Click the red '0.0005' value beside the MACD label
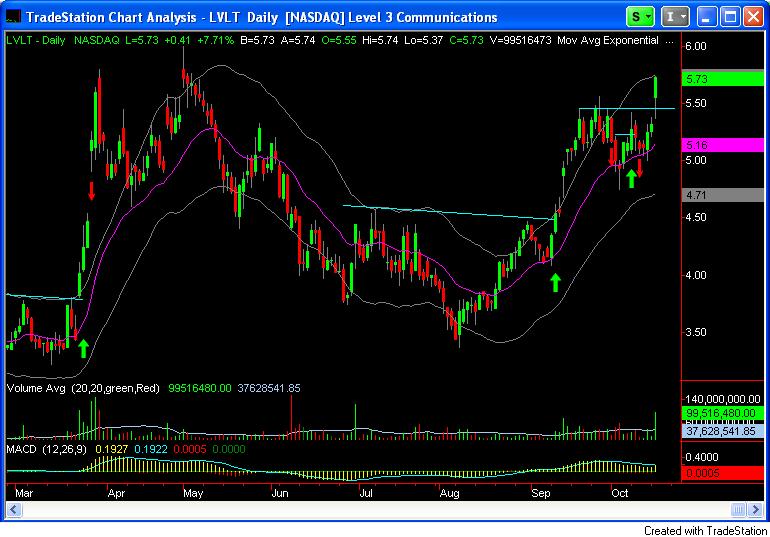 tap(190, 449)
